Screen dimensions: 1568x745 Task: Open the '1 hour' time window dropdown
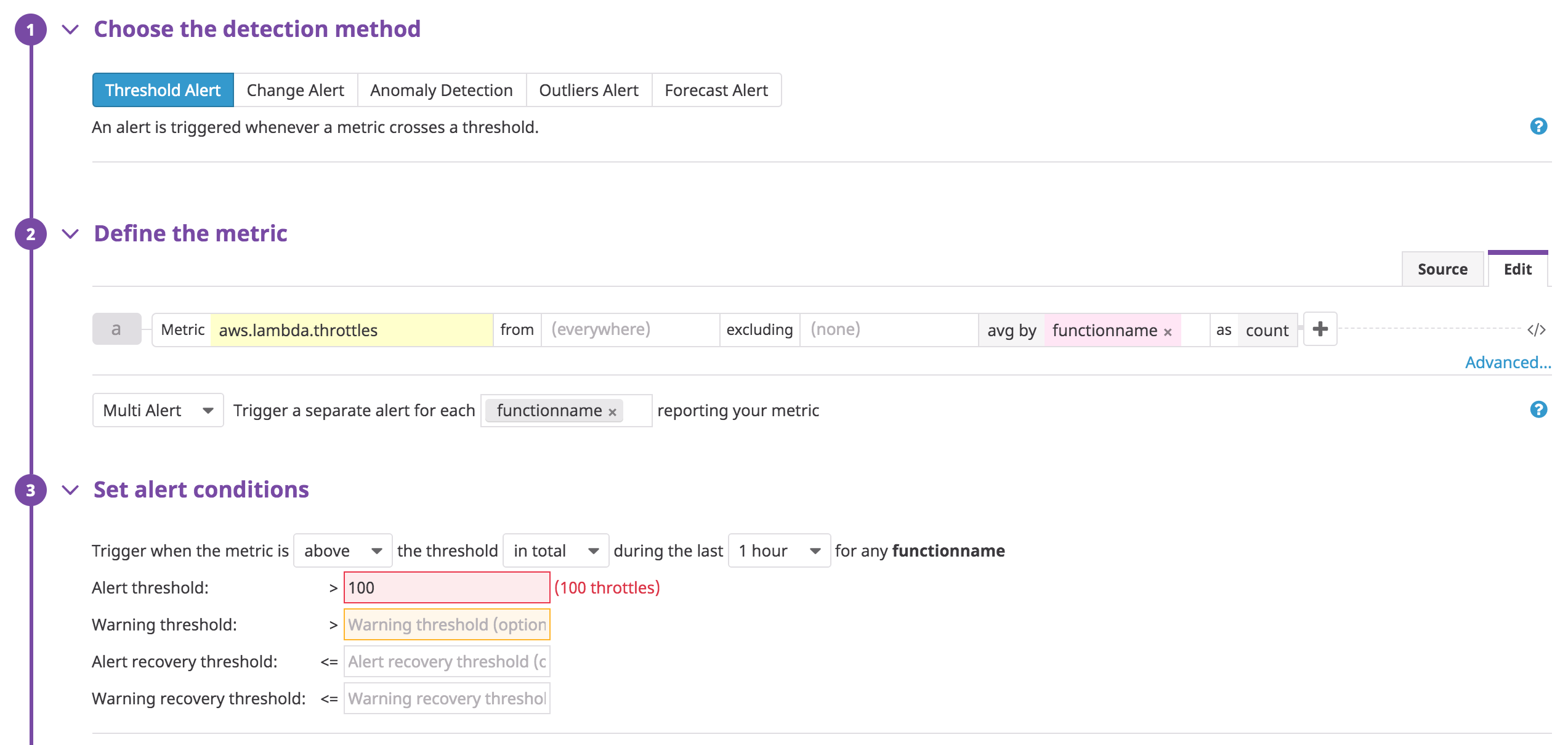tap(778, 550)
